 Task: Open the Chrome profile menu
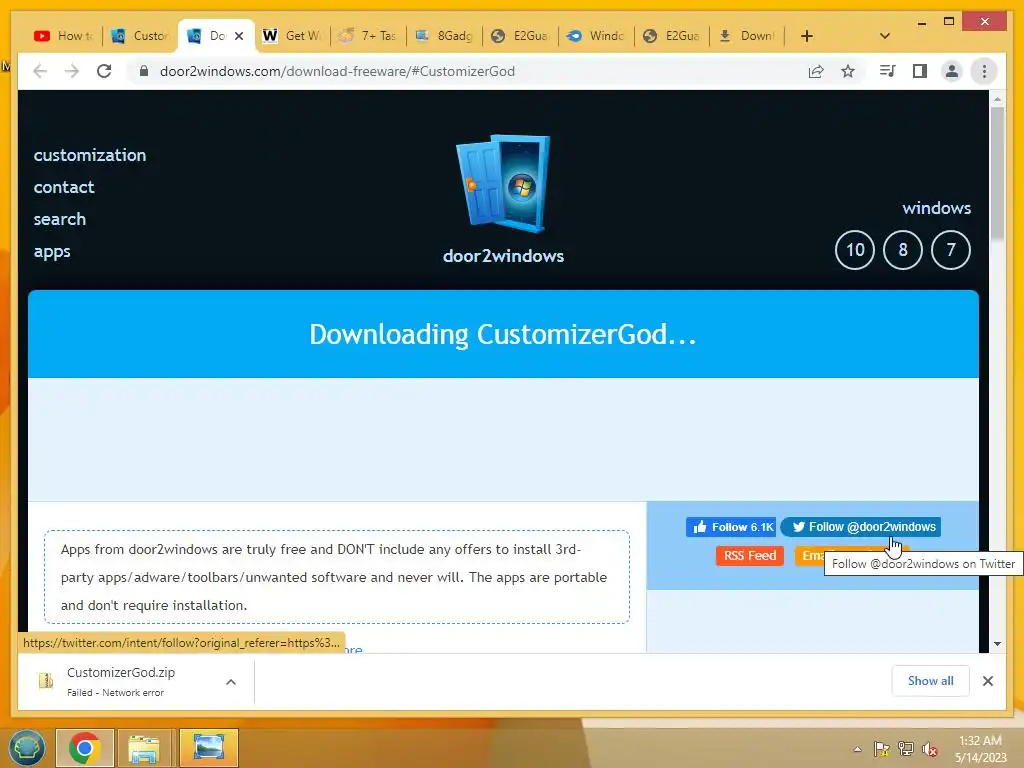(x=952, y=71)
